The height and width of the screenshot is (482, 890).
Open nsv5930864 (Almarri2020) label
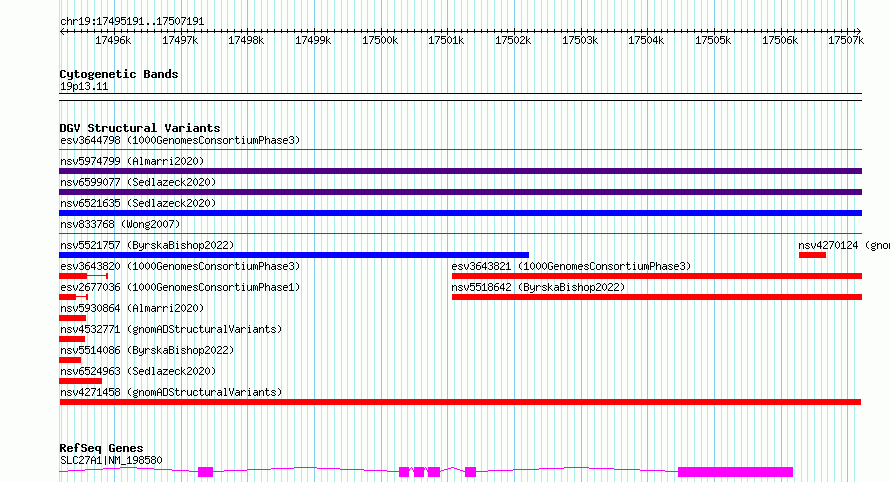point(132,308)
